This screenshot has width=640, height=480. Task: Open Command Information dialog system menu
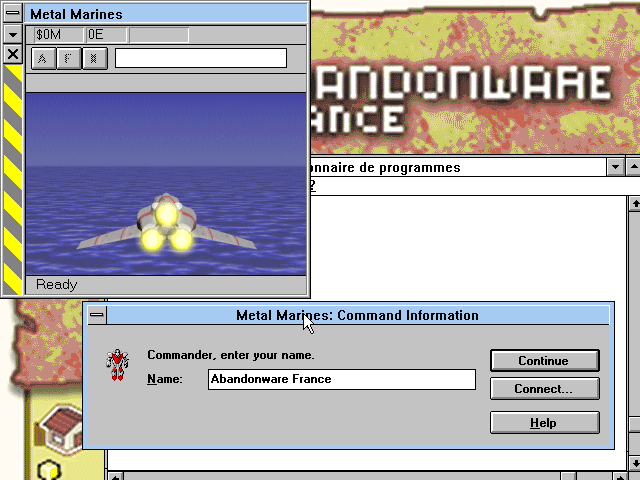[97, 315]
